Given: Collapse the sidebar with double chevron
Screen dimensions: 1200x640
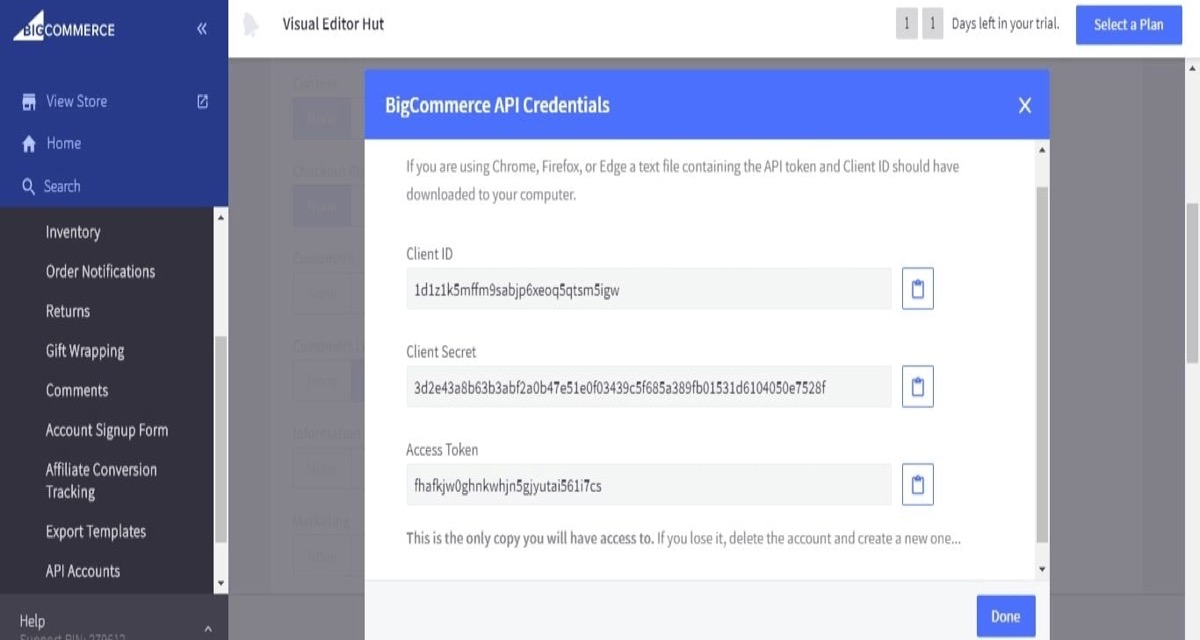Looking at the screenshot, I should (x=202, y=29).
